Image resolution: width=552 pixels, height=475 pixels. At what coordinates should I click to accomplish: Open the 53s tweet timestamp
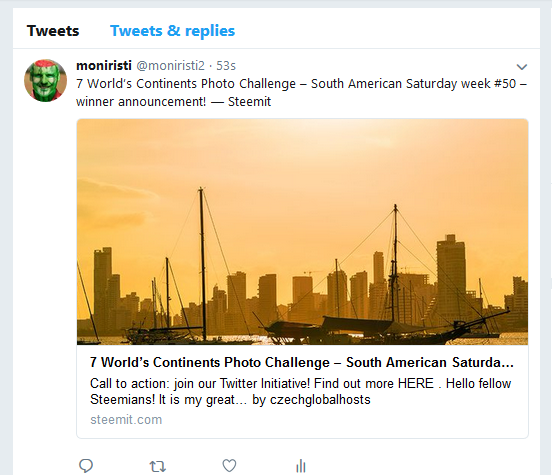[x=226, y=65]
